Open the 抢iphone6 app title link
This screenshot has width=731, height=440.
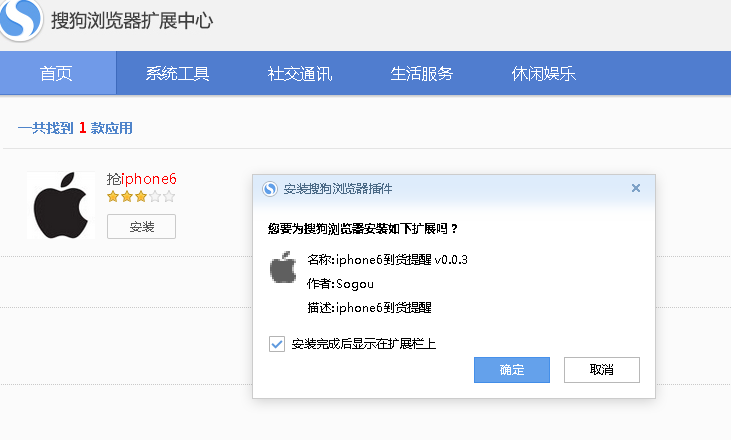coord(142,179)
